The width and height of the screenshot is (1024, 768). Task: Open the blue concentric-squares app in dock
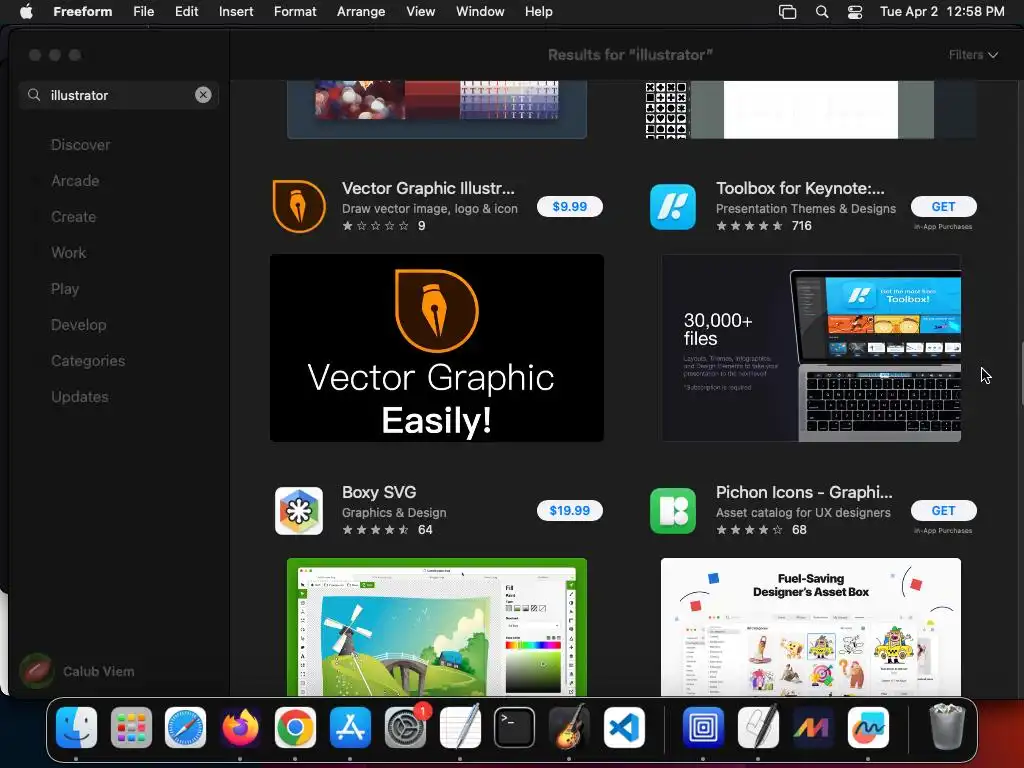click(x=703, y=727)
